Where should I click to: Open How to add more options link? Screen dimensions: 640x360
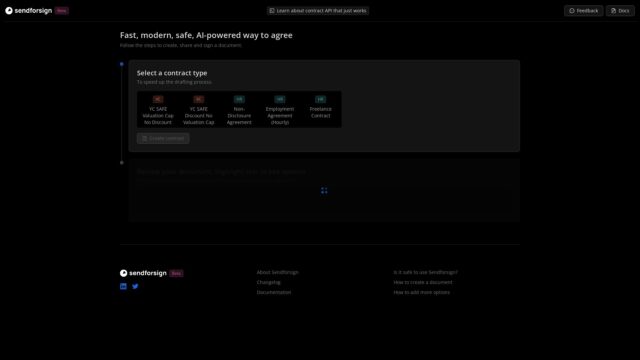[x=422, y=292]
